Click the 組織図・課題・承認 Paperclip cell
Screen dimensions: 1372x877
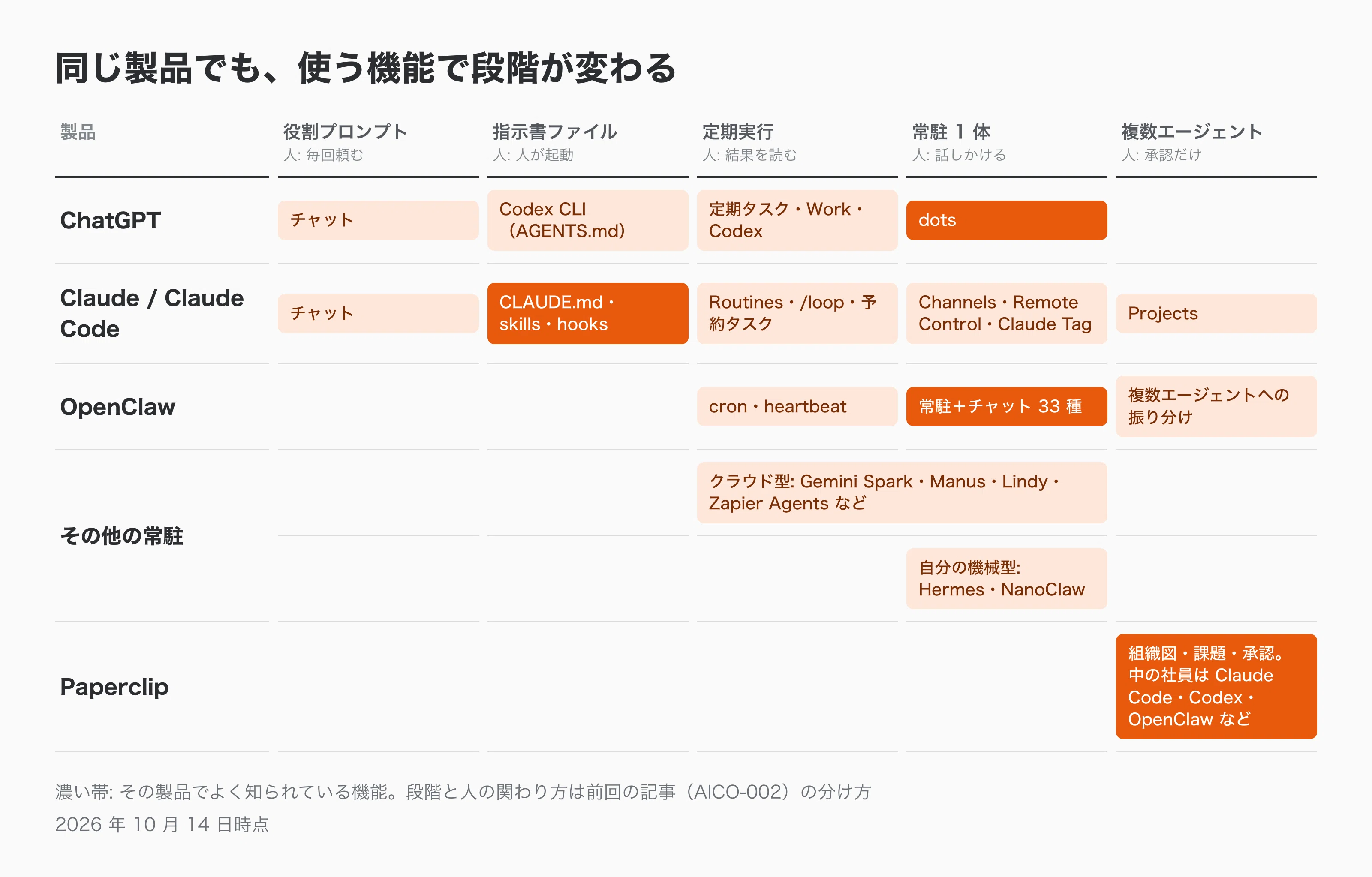coord(1216,687)
